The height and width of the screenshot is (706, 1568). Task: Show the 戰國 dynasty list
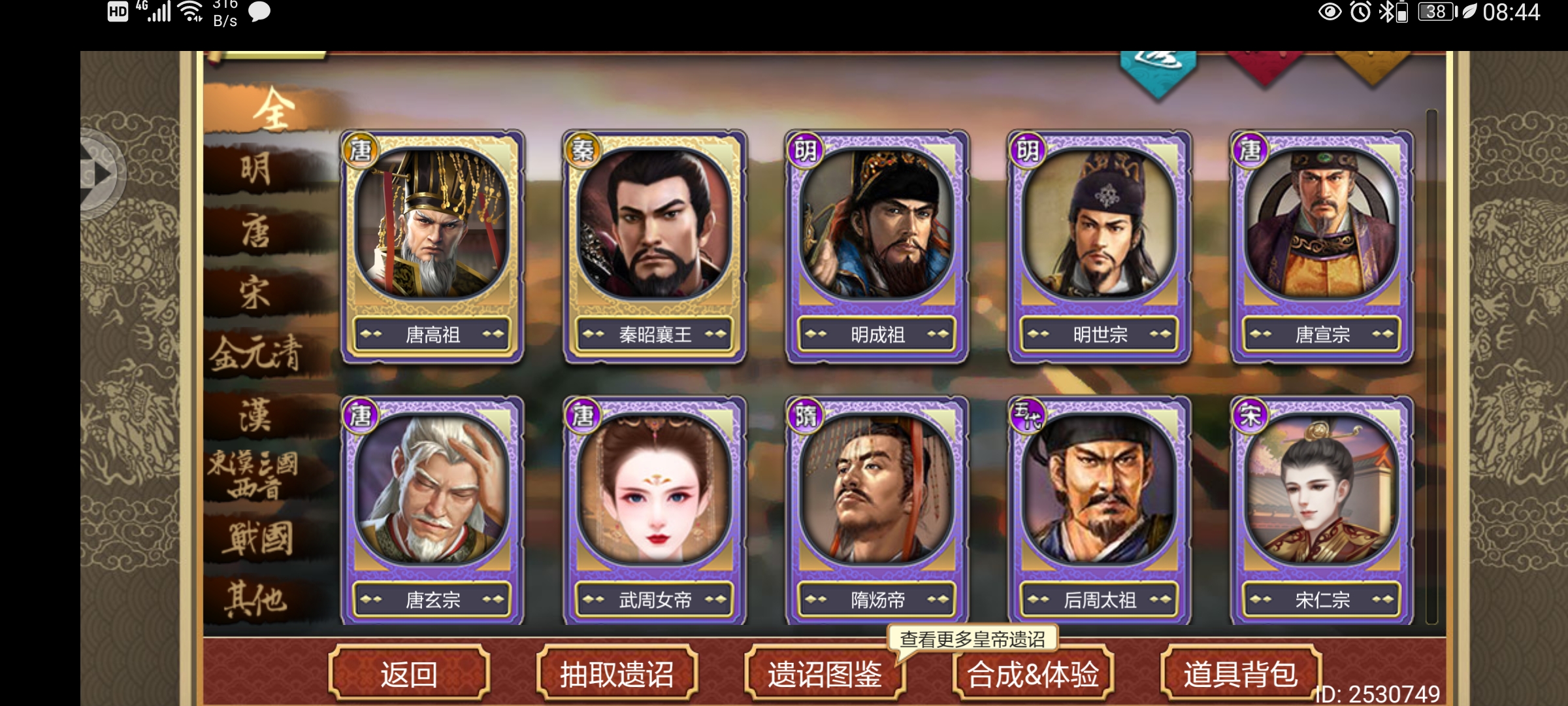coord(259,538)
